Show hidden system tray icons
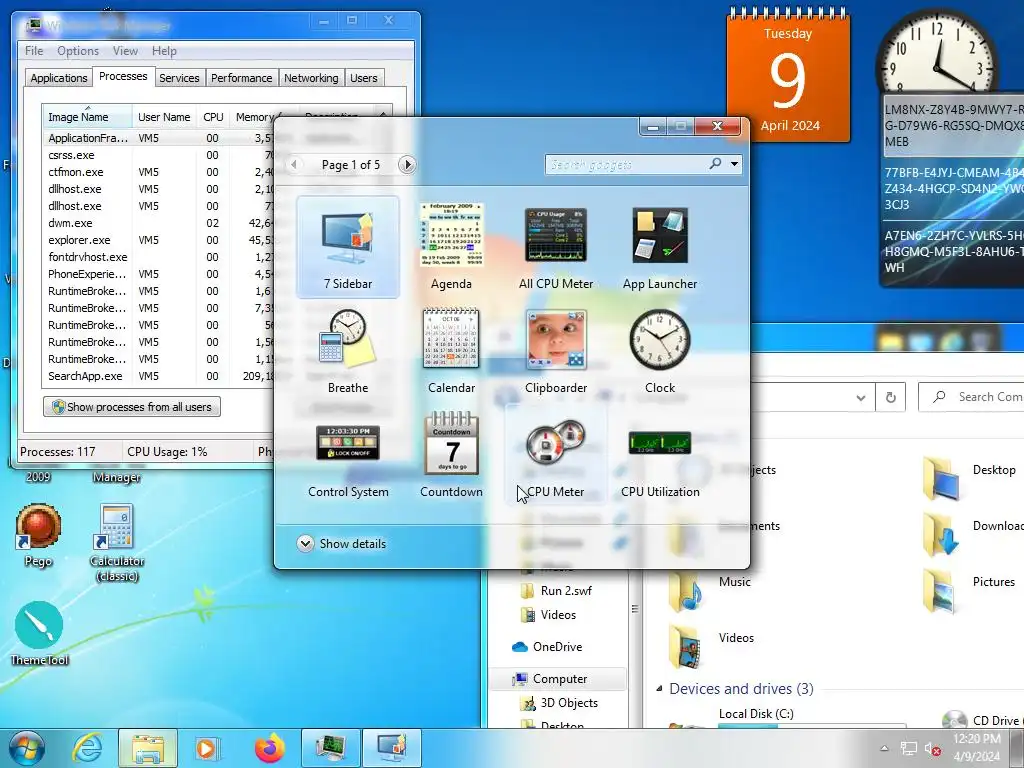This screenshot has width=1024, height=768. click(884, 748)
